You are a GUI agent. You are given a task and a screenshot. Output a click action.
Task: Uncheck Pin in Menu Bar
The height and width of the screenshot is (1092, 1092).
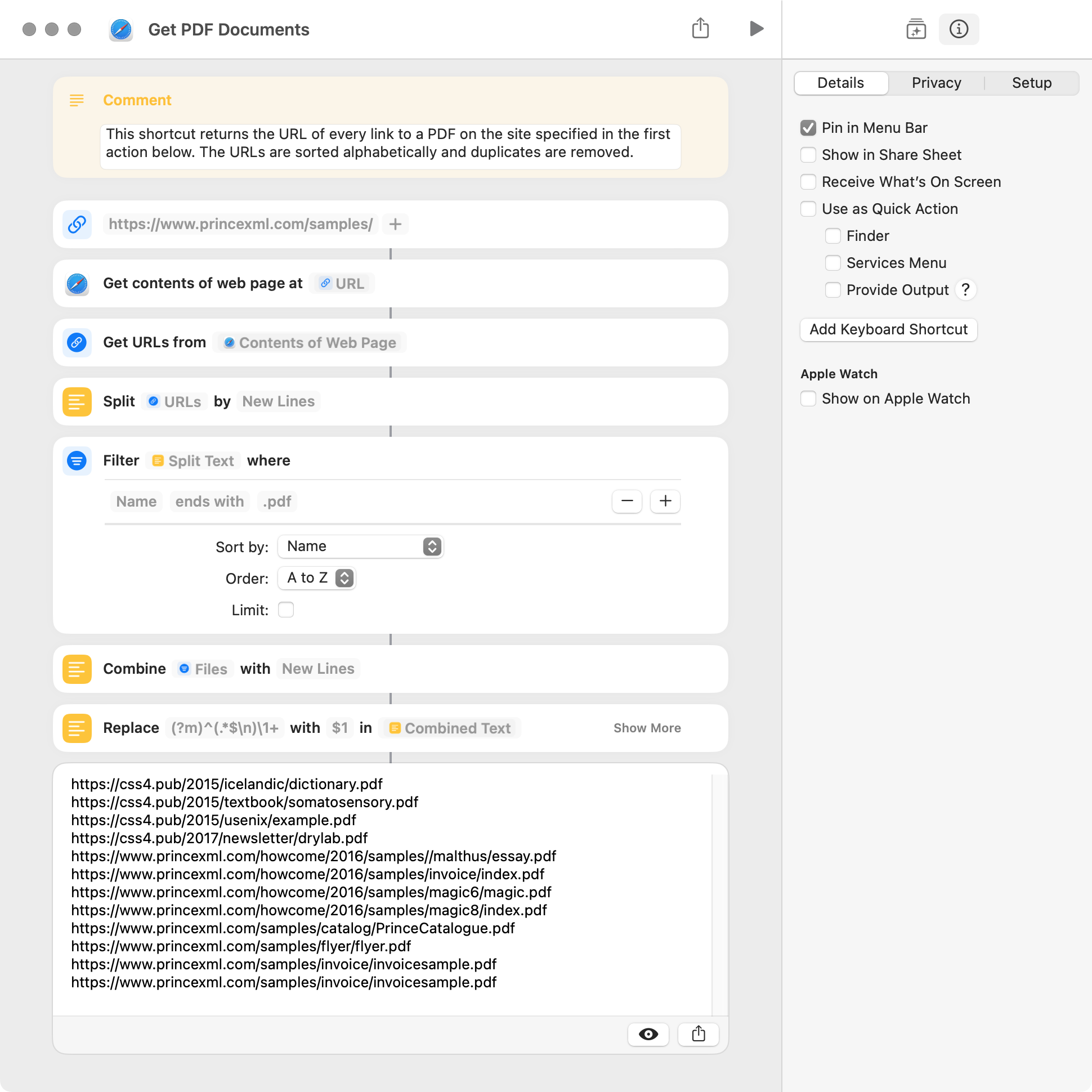click(x=808, y=128)
